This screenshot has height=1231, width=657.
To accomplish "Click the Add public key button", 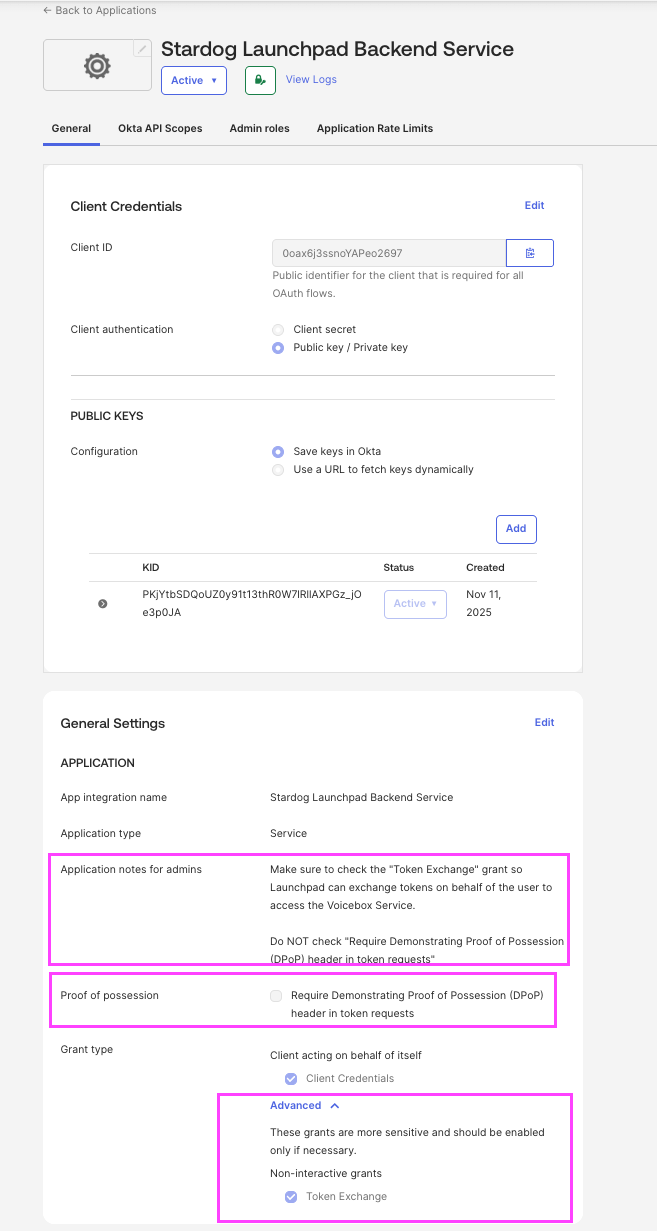I will (x=516, y=529).
